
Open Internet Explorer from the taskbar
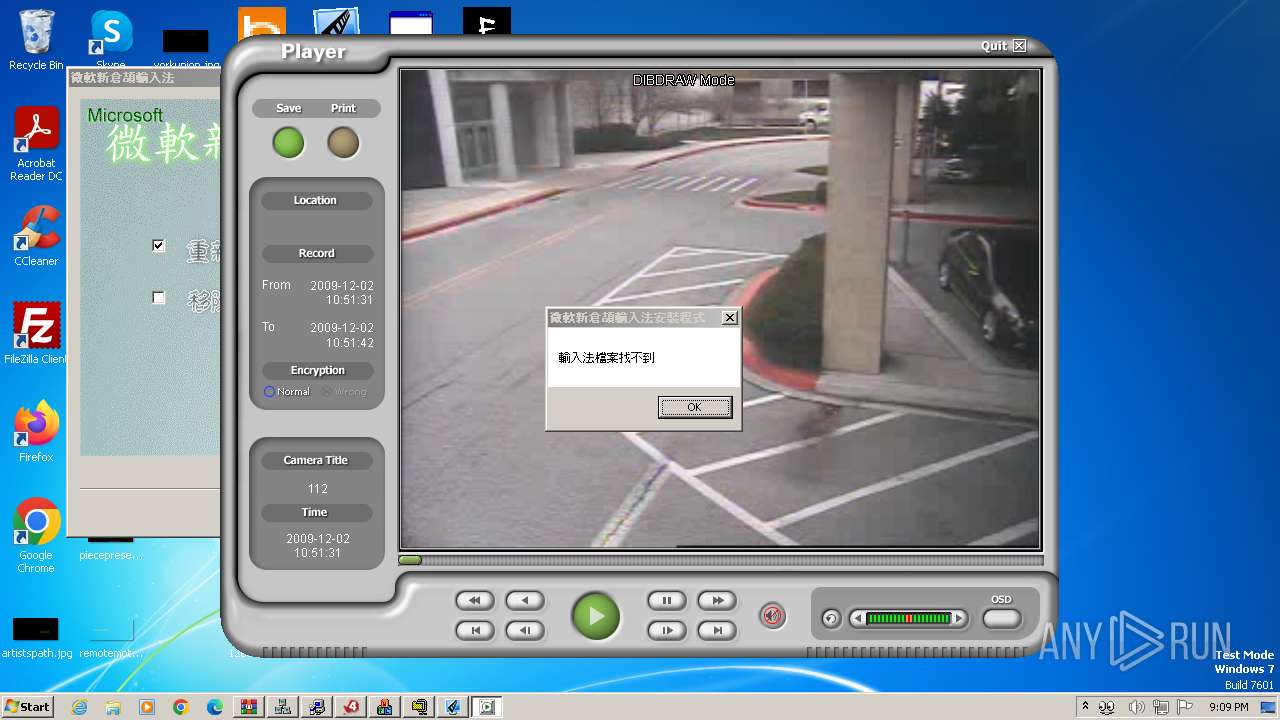(79, 707)
